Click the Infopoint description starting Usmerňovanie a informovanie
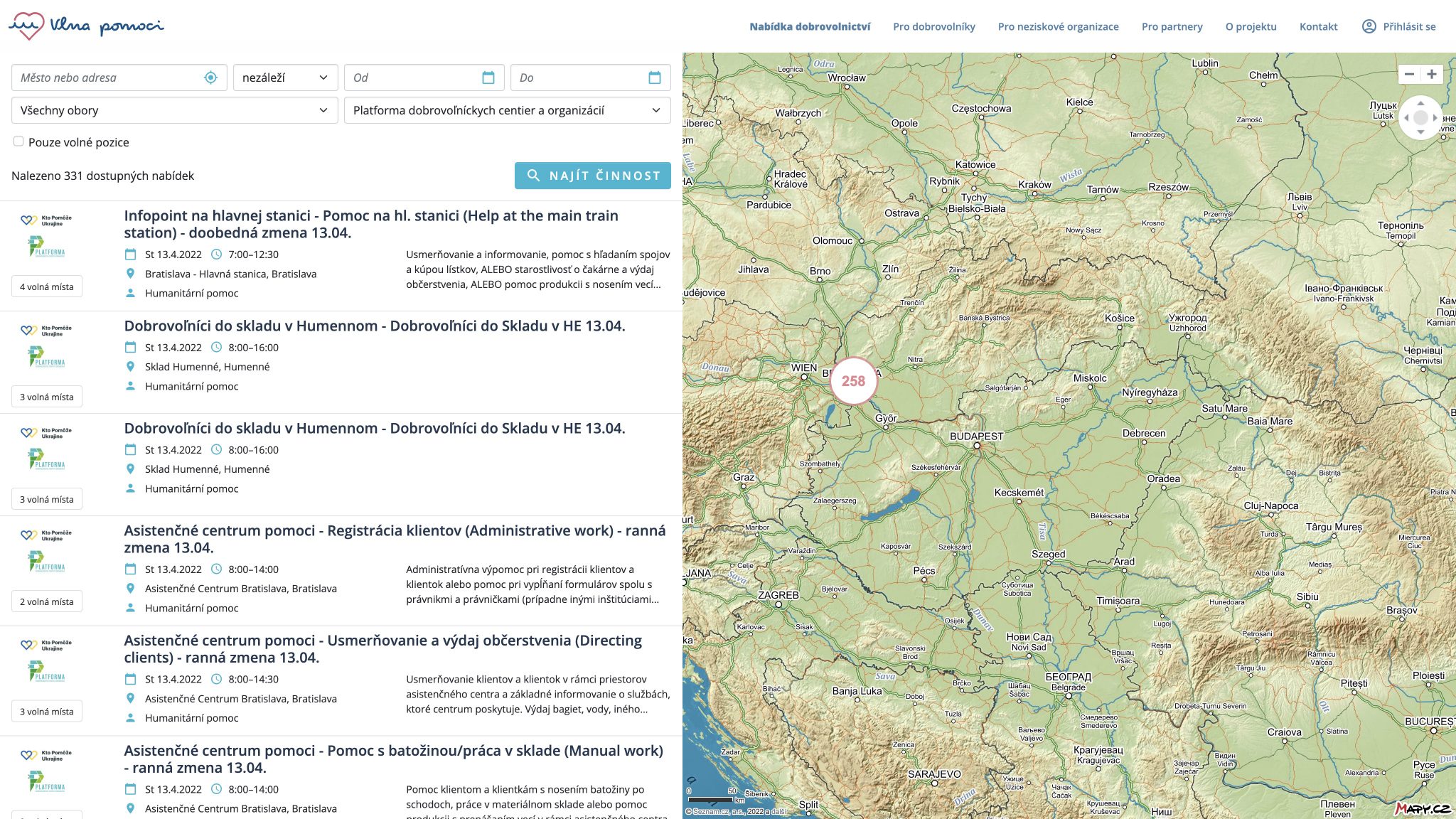Image resolution: width=1456 pixels, height=819 pixels. click(537, 269)
